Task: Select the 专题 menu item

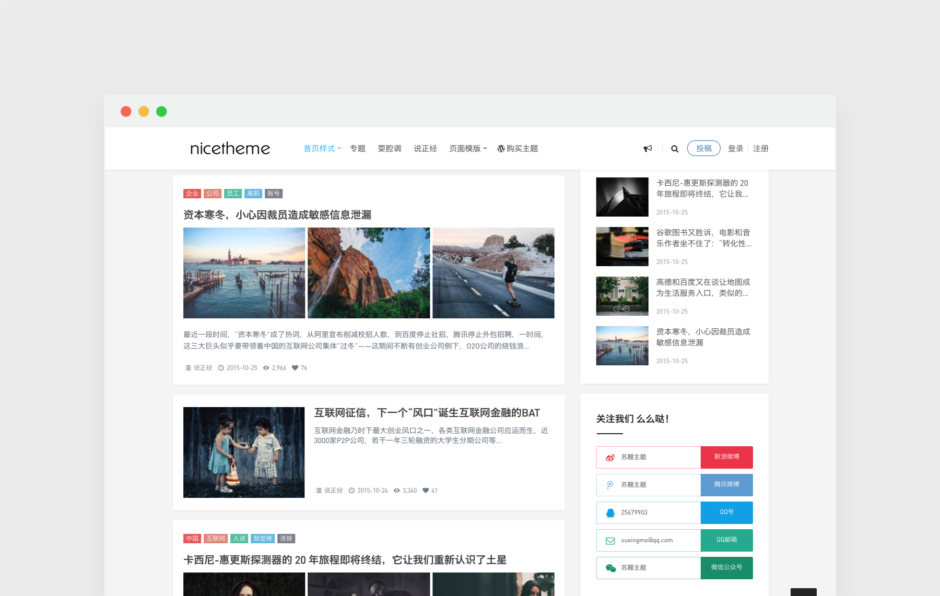Action: [x=358, y=147]
